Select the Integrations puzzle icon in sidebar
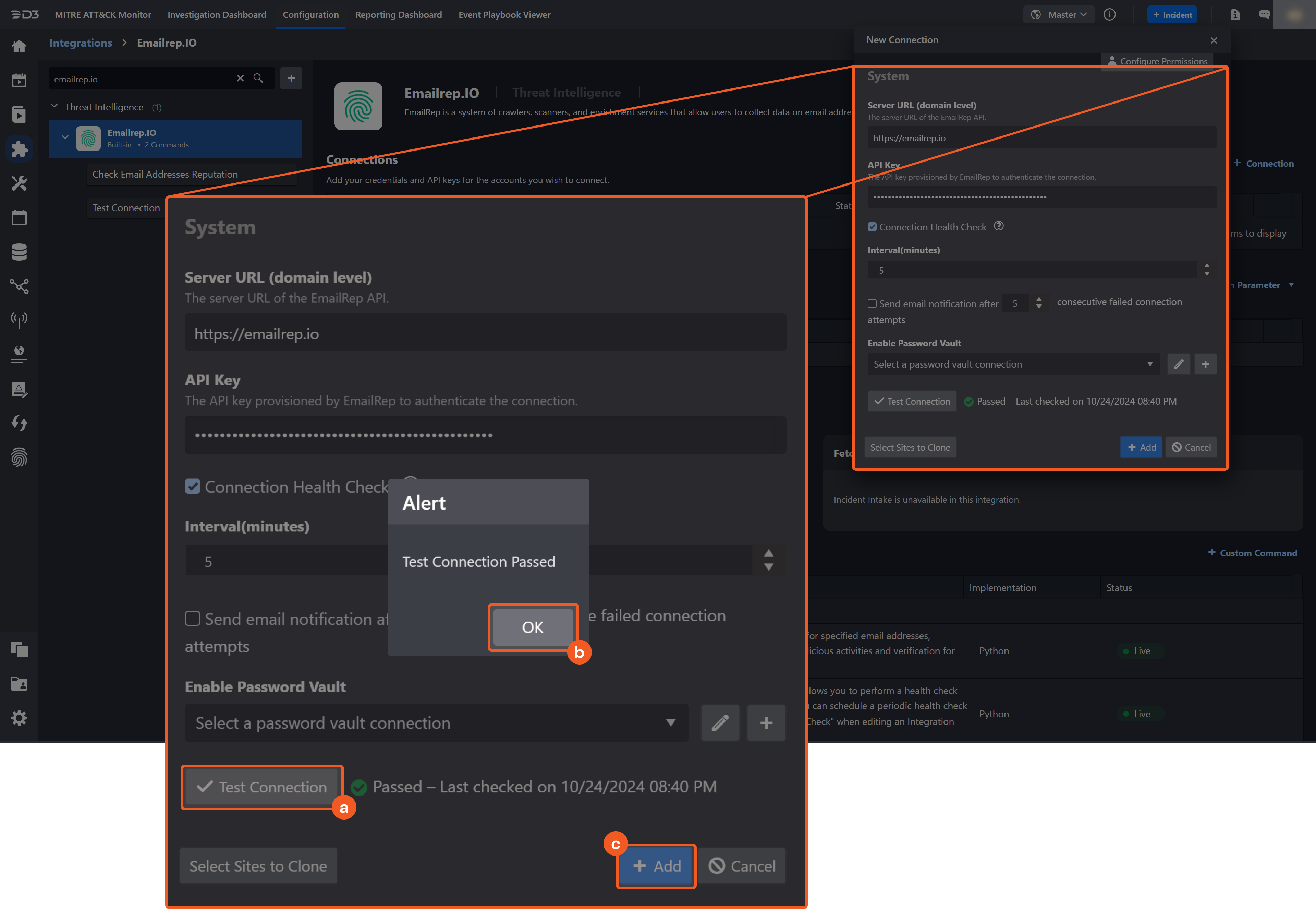This screenshot has height=909, width=1316. click(19, 149)
